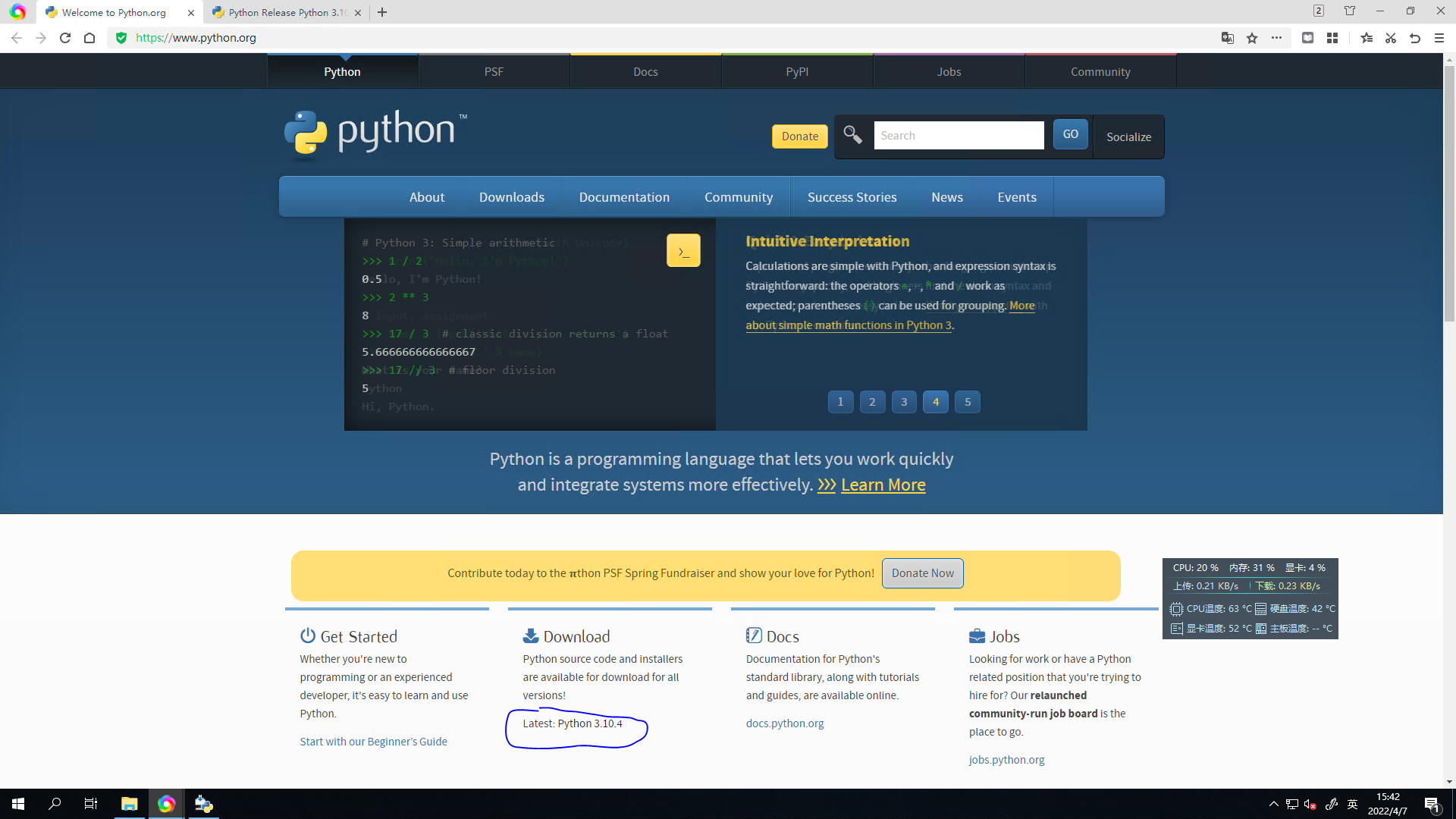Open simple math functions in Python 3 link
This screenshot has width=1456, height=819.
(x=849, y=325)
